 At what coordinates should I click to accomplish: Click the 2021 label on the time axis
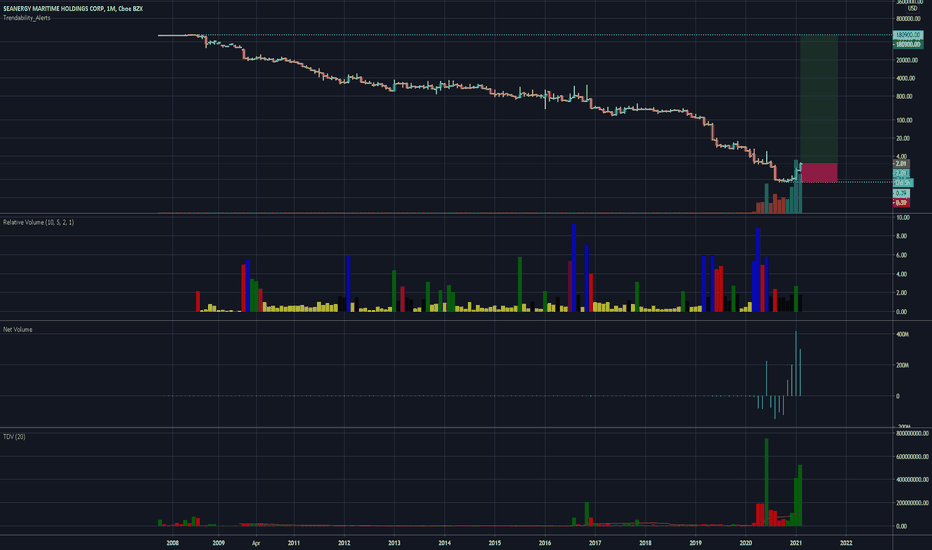[796, 543]
